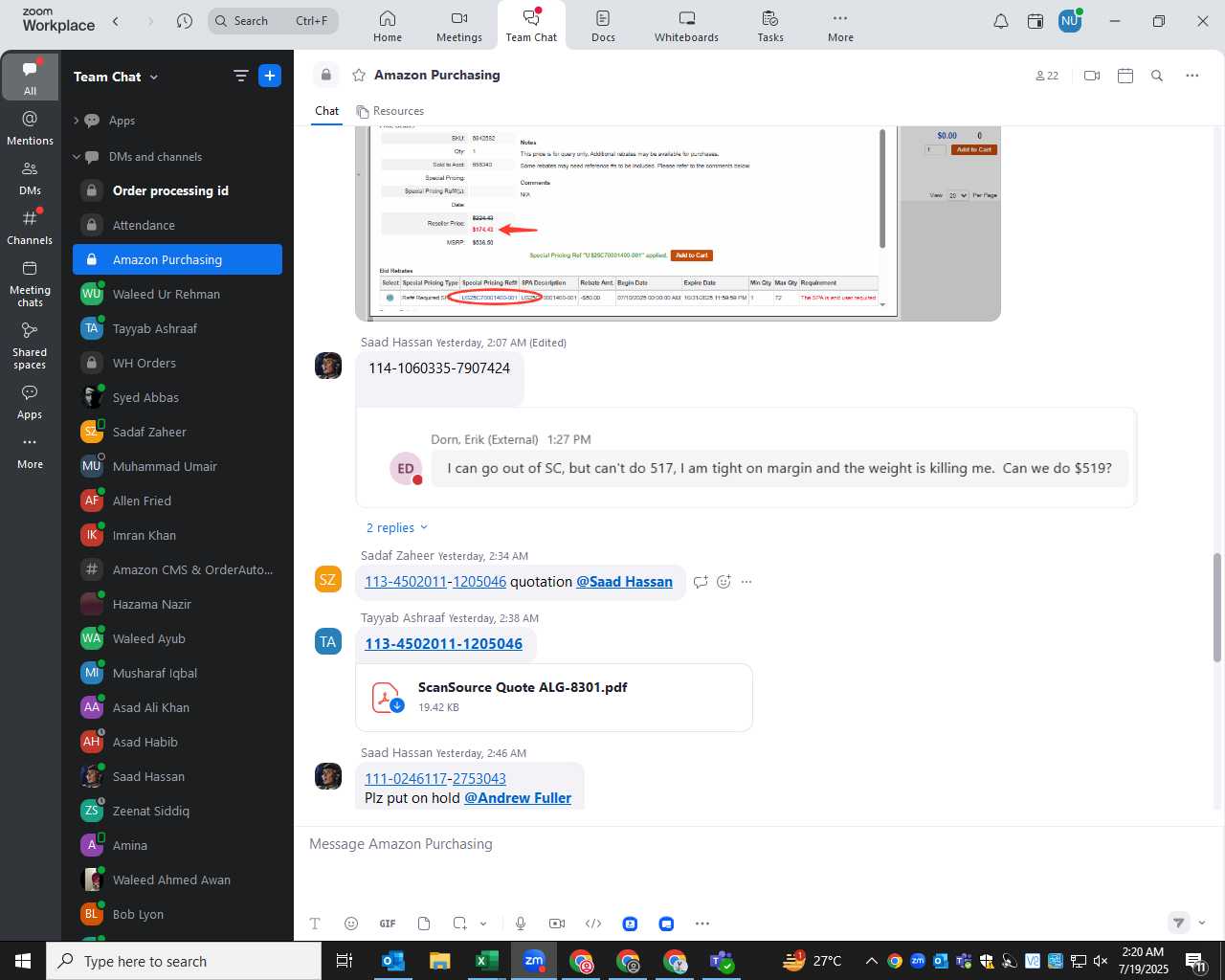Image resolution: width=1225 pixels, height=980 pixels.
Task: Toggle text formatting in composer
Action: pos(315,924)
